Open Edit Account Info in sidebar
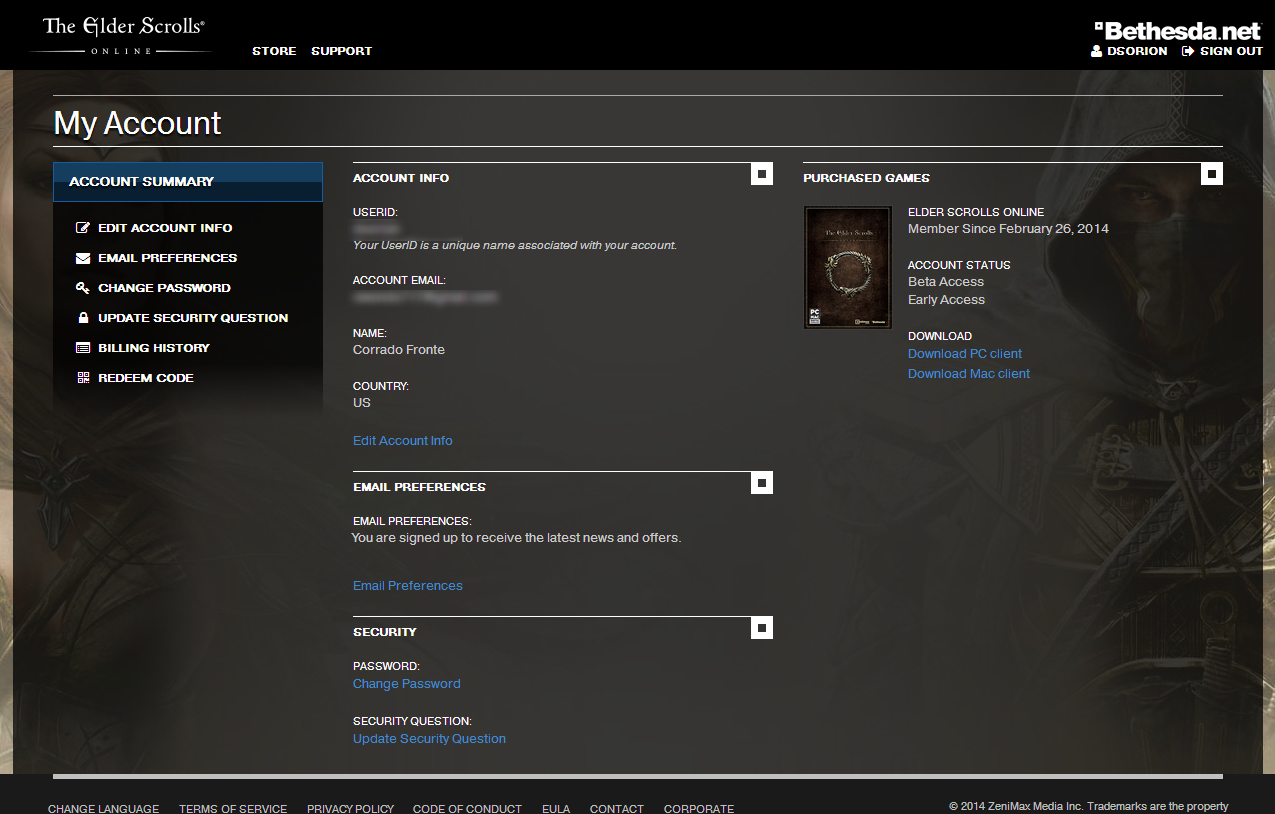The height and width of the screenshot is (814, 1275). pos(165,228)
